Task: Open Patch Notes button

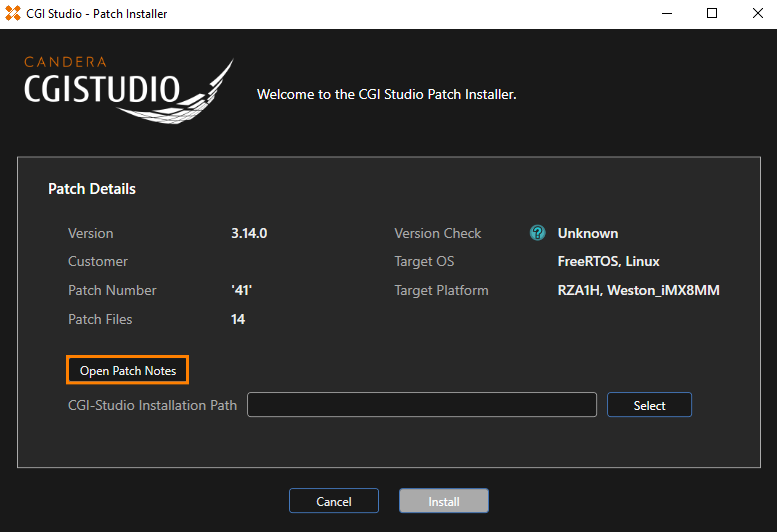Action: [x=127, y=370]
